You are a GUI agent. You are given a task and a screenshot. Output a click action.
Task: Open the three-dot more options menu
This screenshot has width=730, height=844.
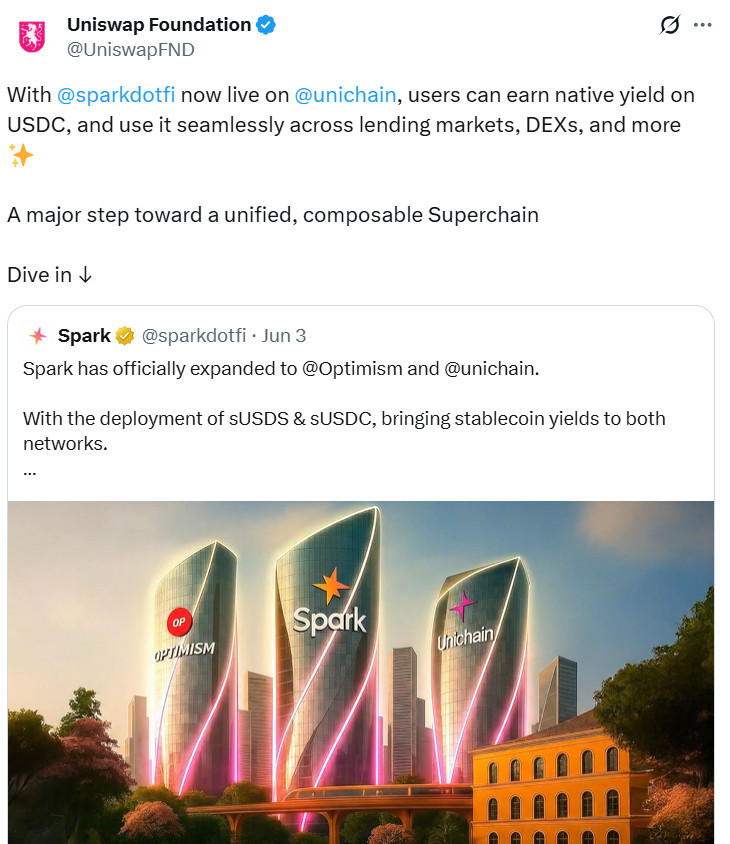(x=703, y=25)
